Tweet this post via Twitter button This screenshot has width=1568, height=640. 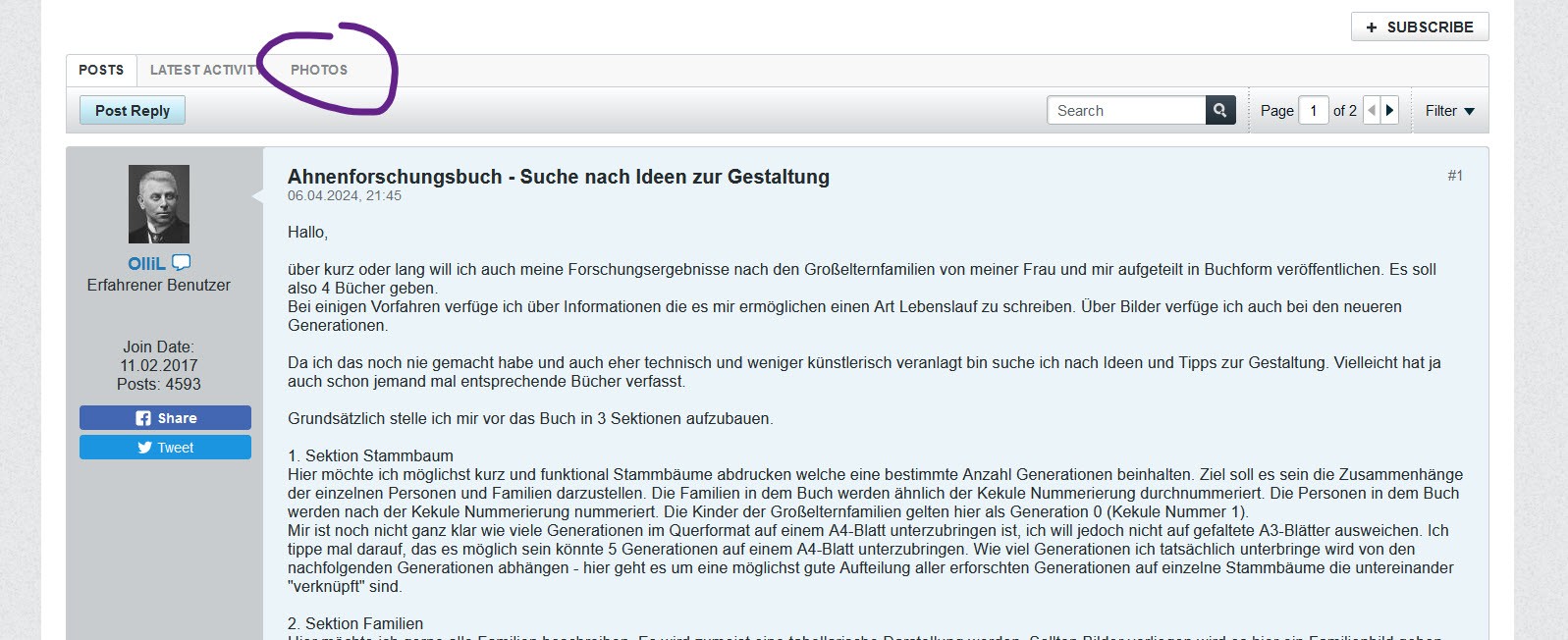click(x=165, y=448)
